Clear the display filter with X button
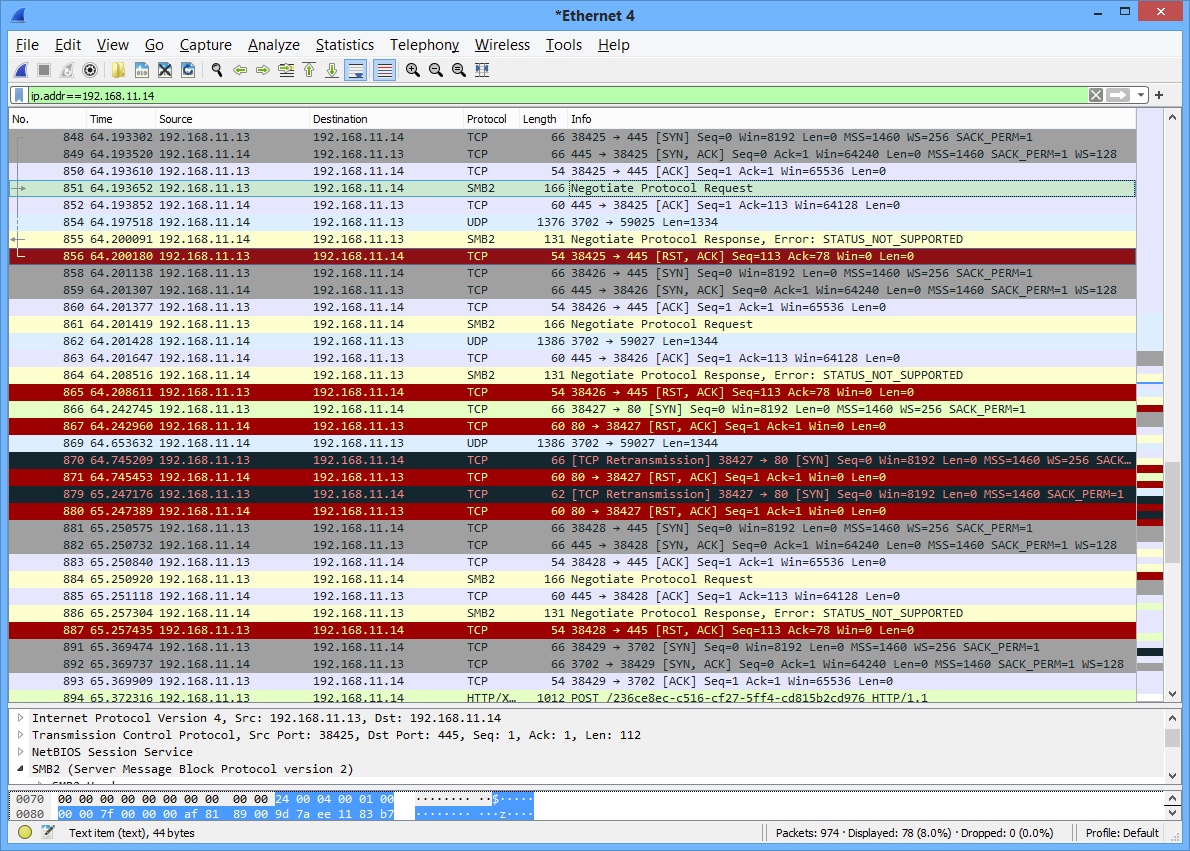 tap(1096, 95)
